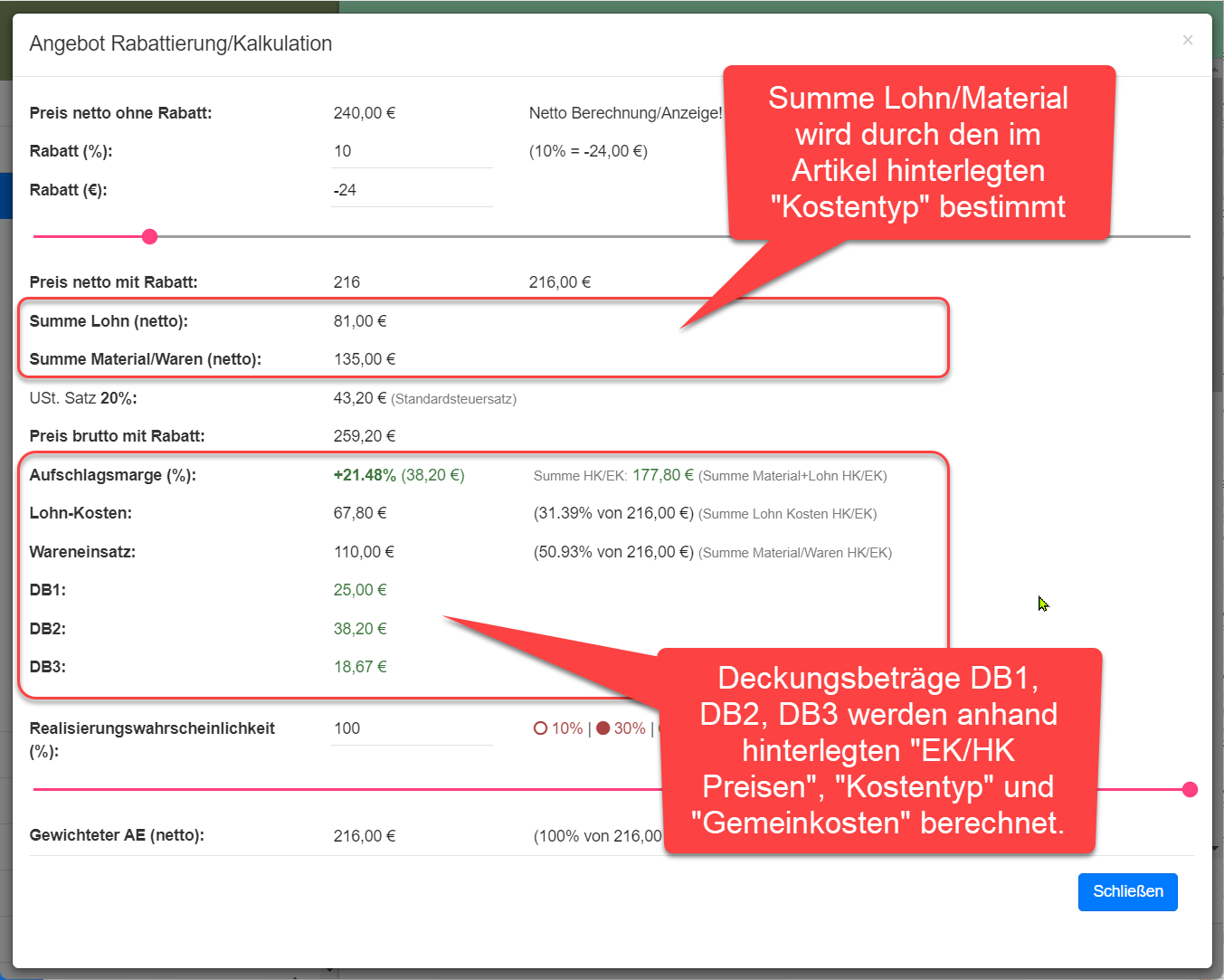Click the gross price '259,20 €'

pos(365,436)
